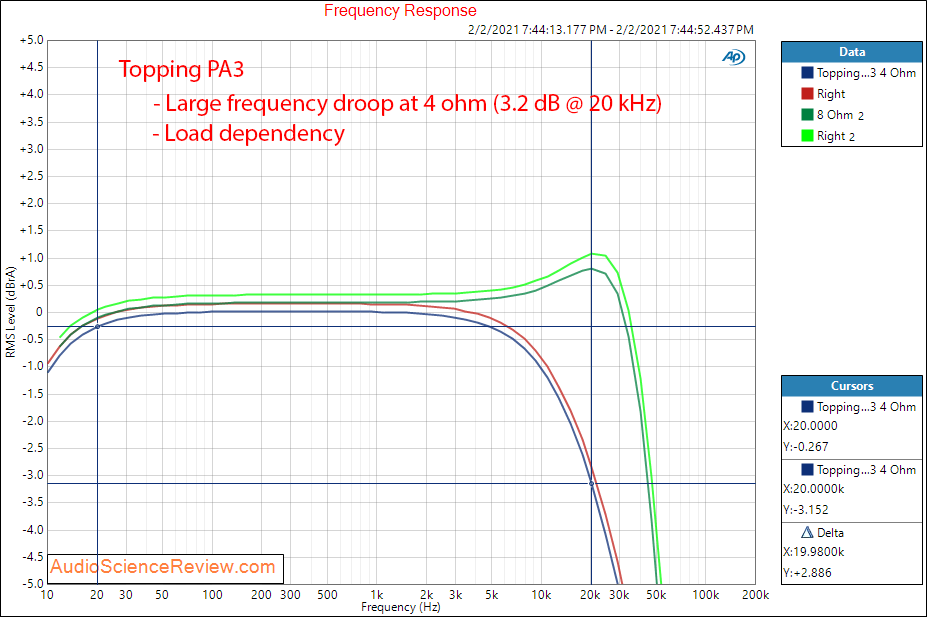927x617 pixels.
Task: Click the Audio Precision AP logo icon
Action: click(733, 57)
